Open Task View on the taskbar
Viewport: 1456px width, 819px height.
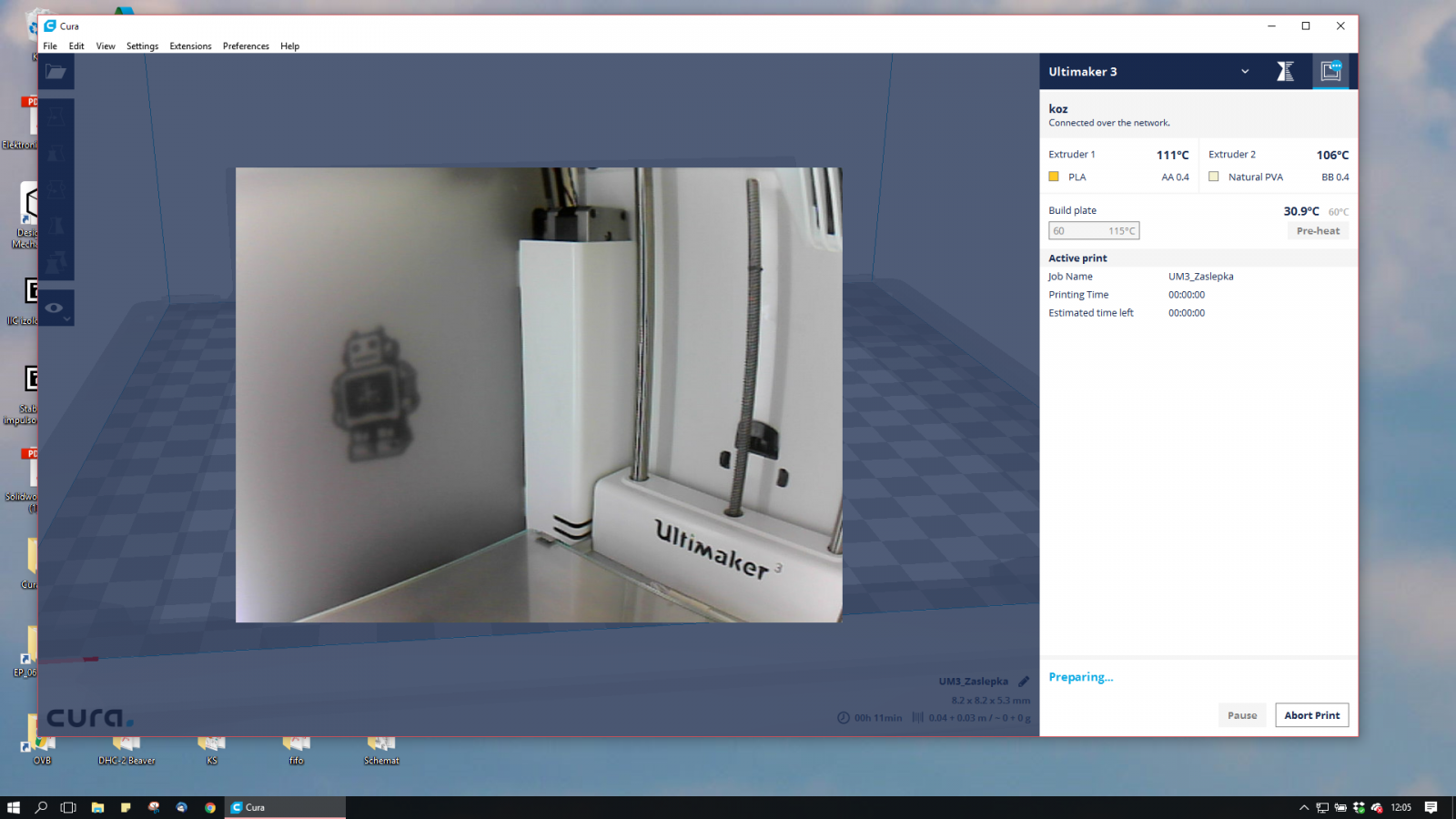tap(68, 807)
